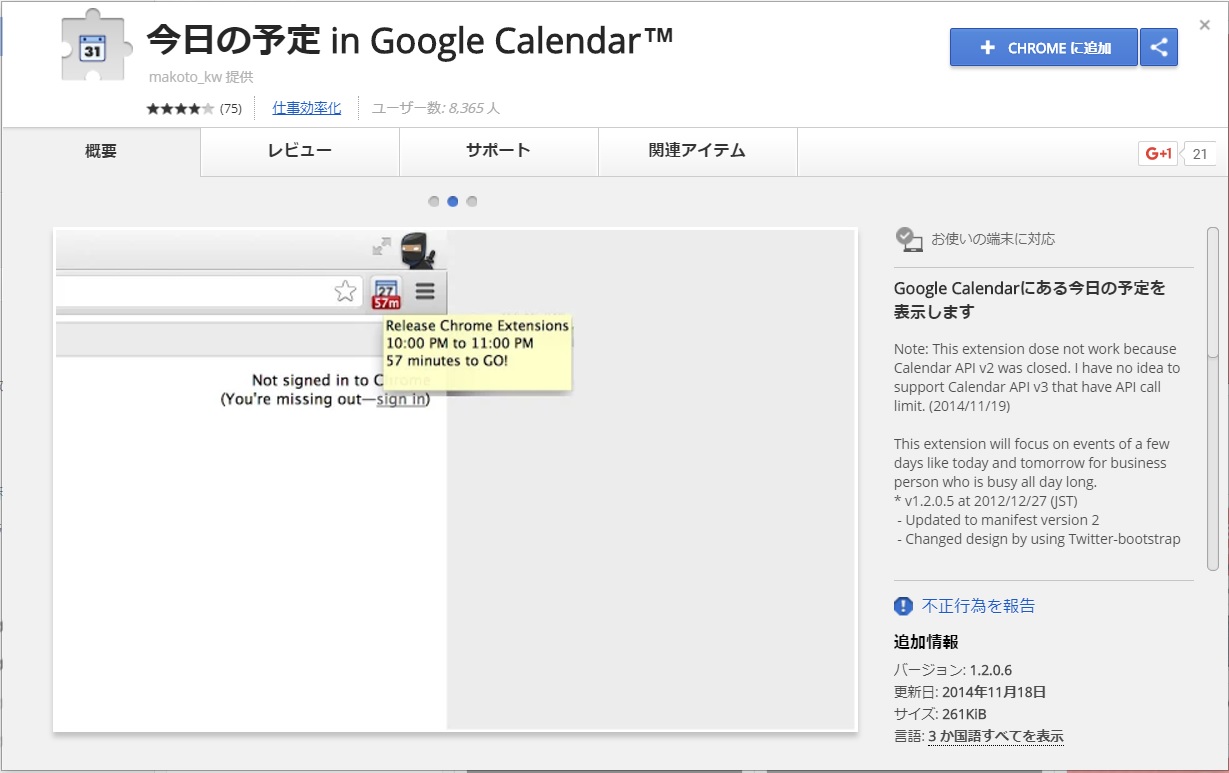Screen dimensions: 1229x773
Task: Select the second carousel navigation dot
Action: coord(452,201)
